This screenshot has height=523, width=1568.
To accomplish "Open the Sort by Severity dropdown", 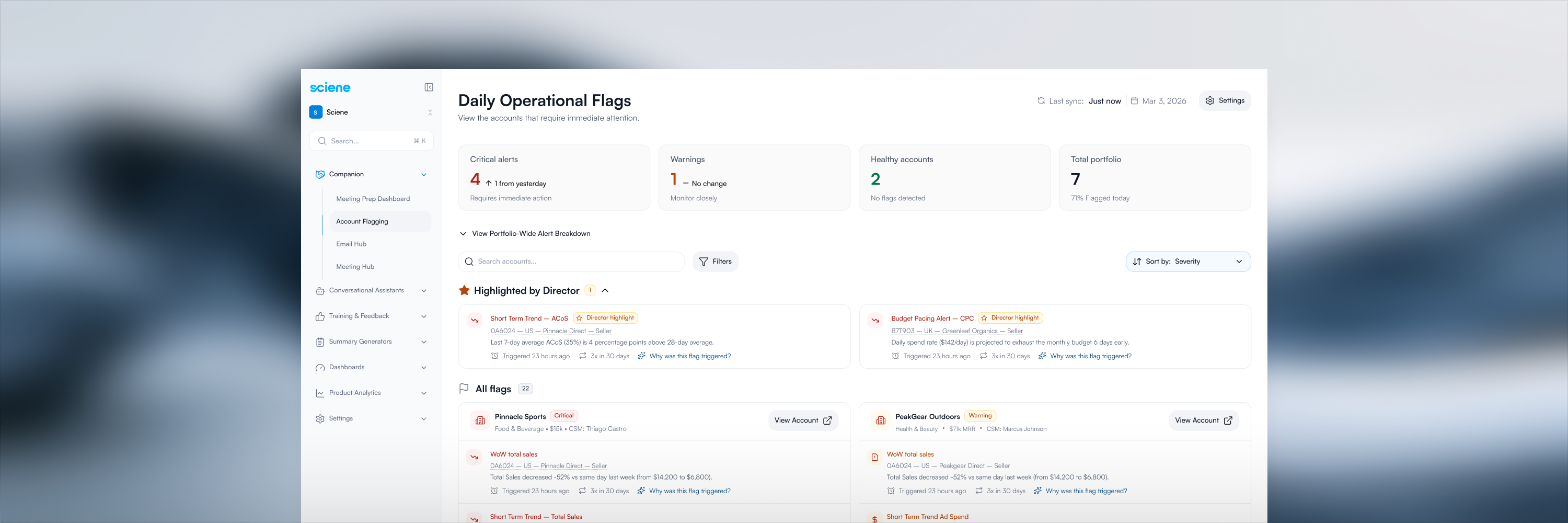I will point(1187,261).
